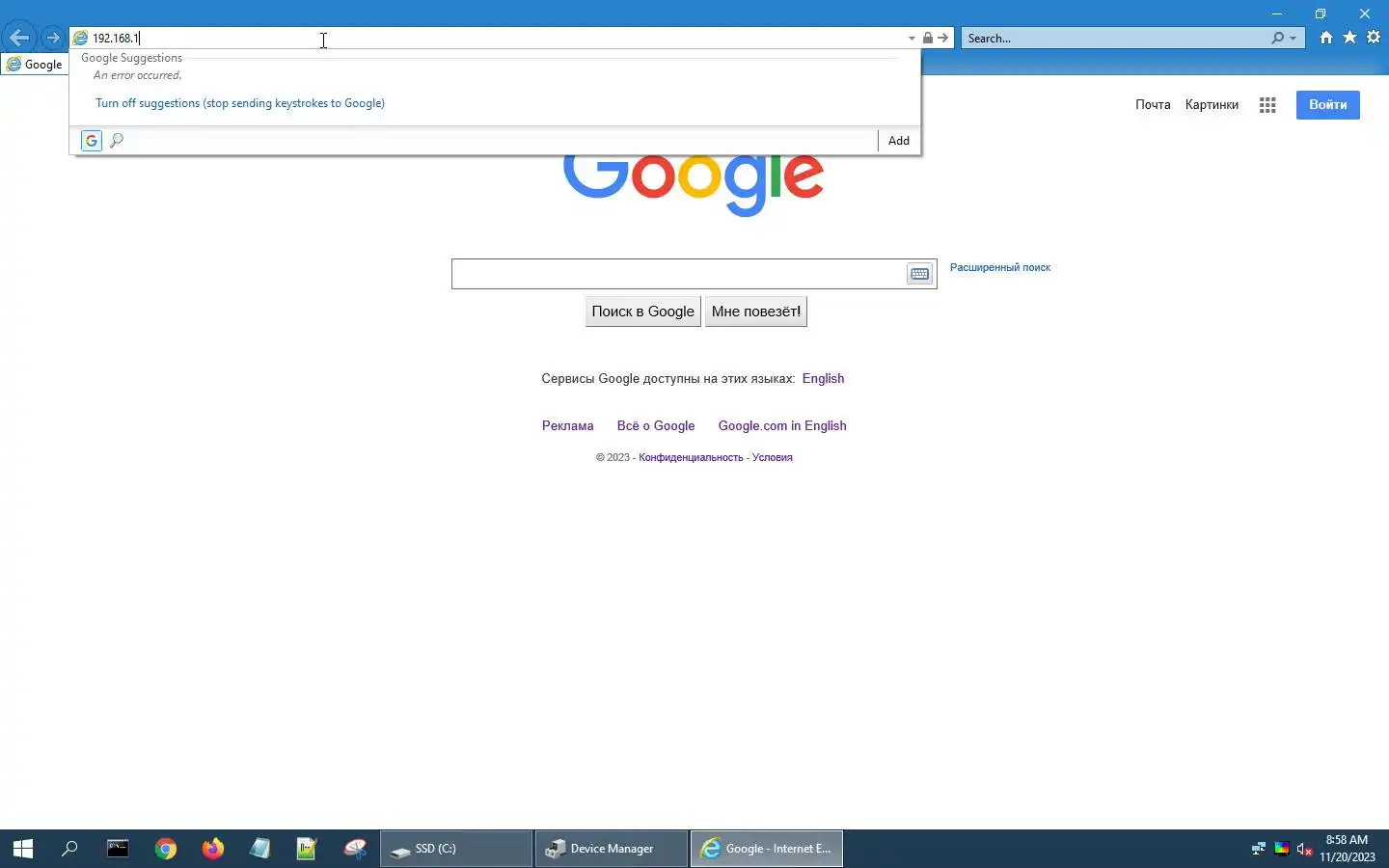Select the Google browser tab
Viewport: 1389px width, 868px height.
35,65
